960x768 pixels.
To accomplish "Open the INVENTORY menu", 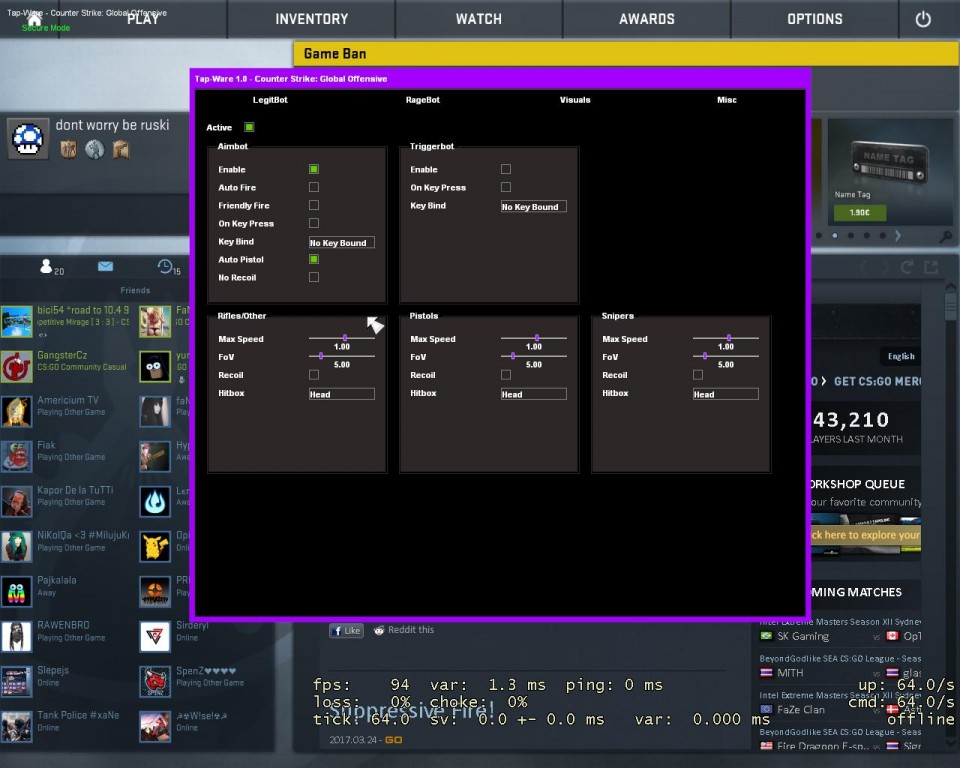I will [312, 19].
